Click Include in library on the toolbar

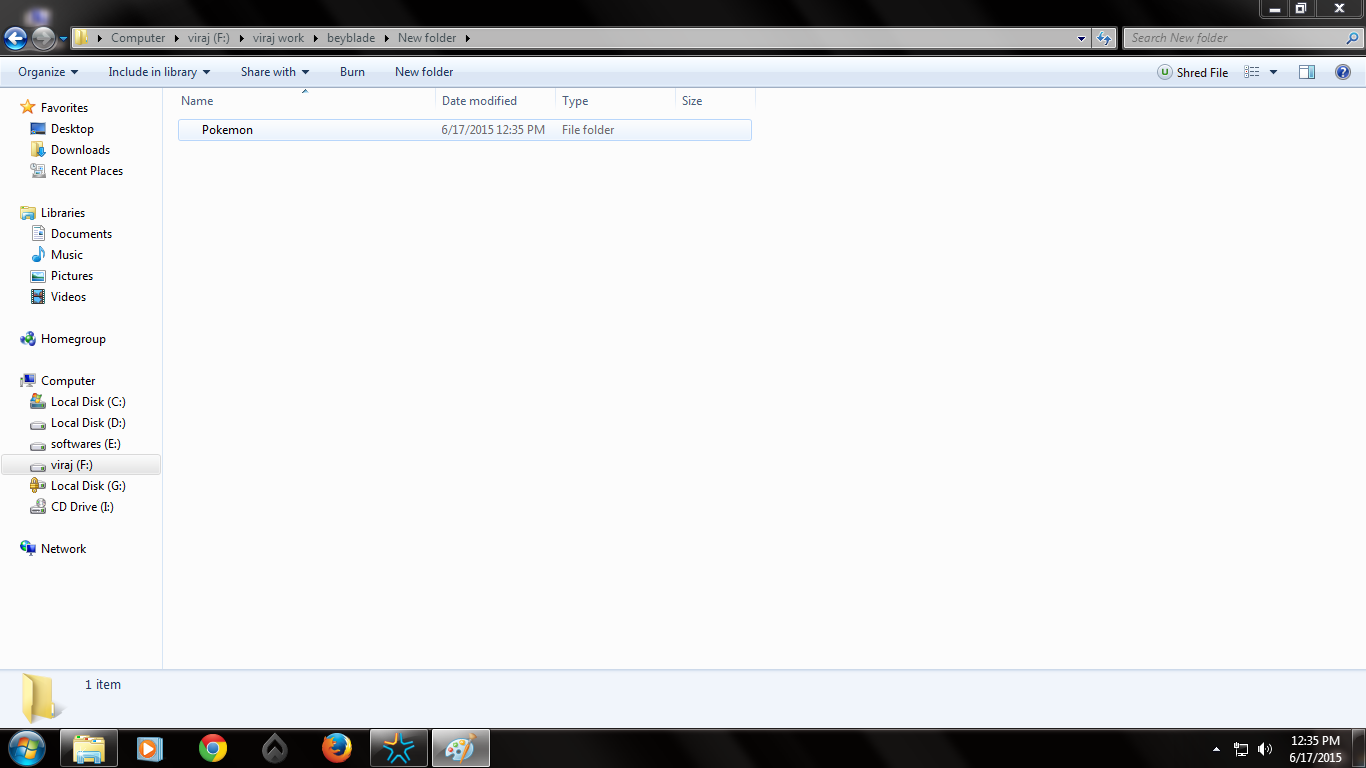pos(158,72)
